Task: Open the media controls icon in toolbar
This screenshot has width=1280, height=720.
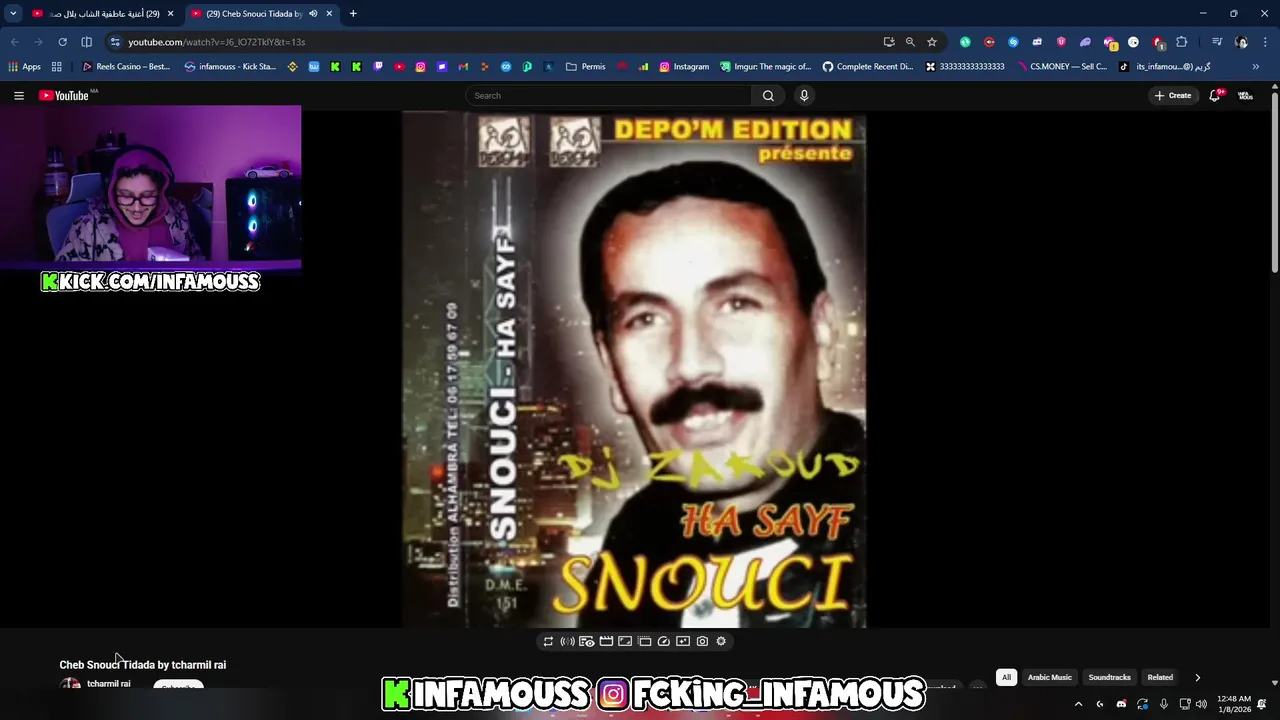Action: 1217,42
